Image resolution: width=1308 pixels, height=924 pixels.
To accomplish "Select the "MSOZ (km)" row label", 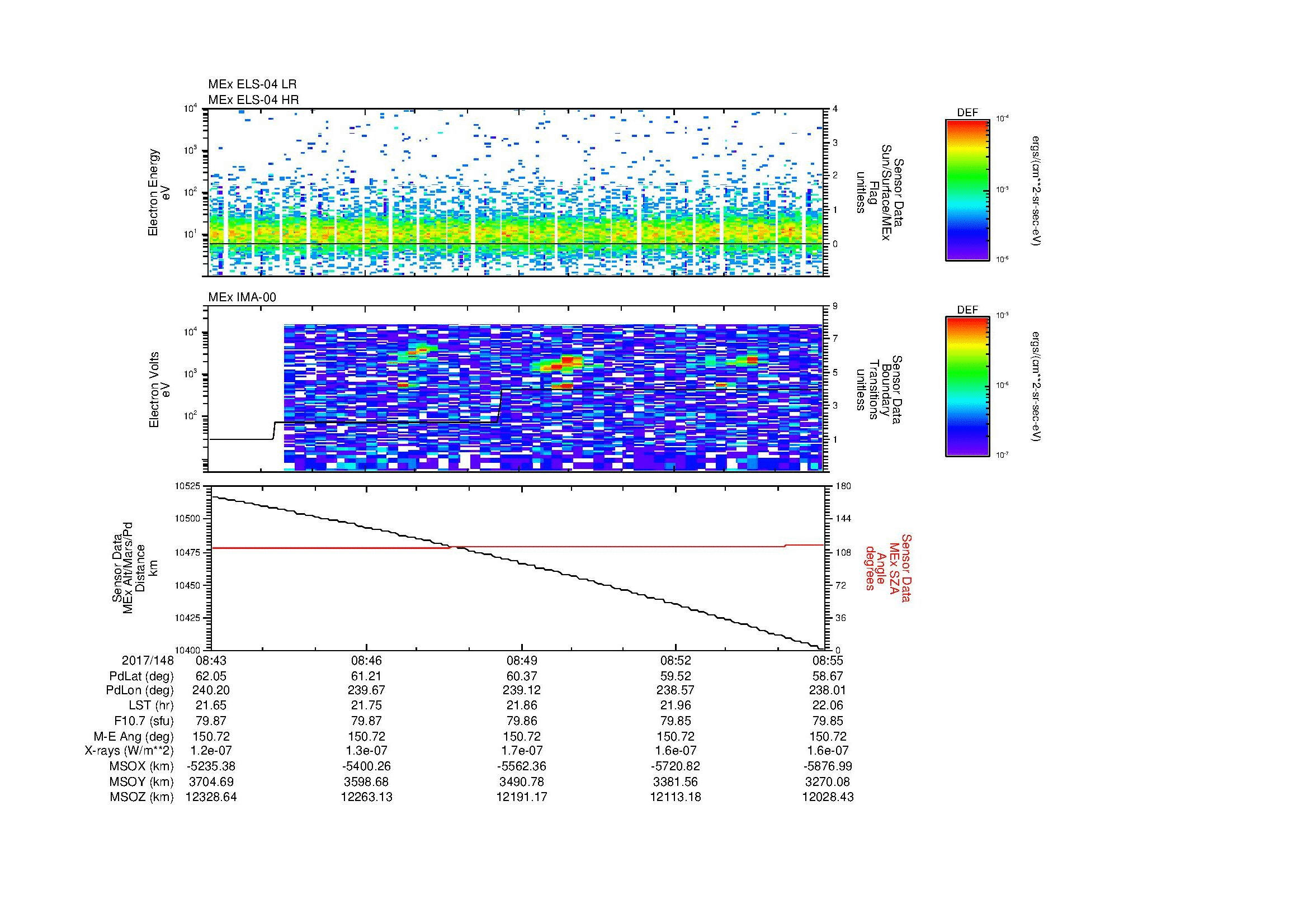I will point(141,797).
